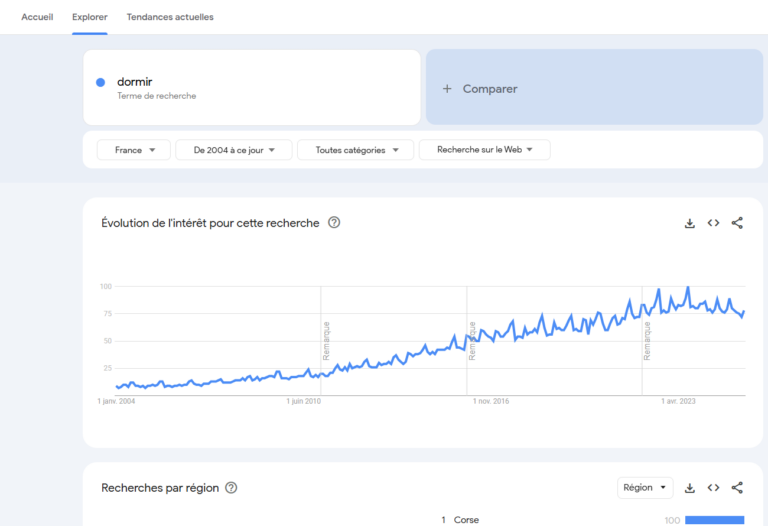Open help icon beside Recherches par région

point(231,488)
